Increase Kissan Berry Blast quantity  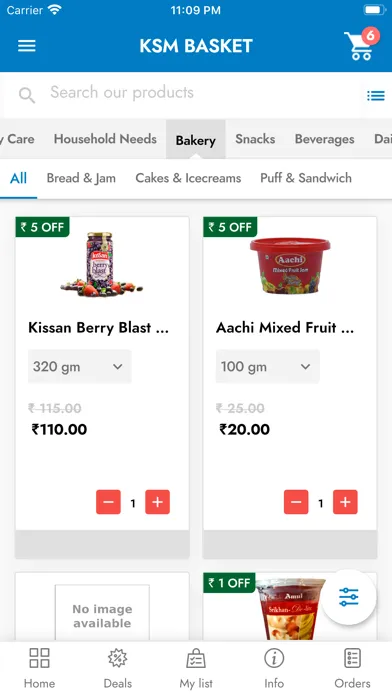point(158,502)
